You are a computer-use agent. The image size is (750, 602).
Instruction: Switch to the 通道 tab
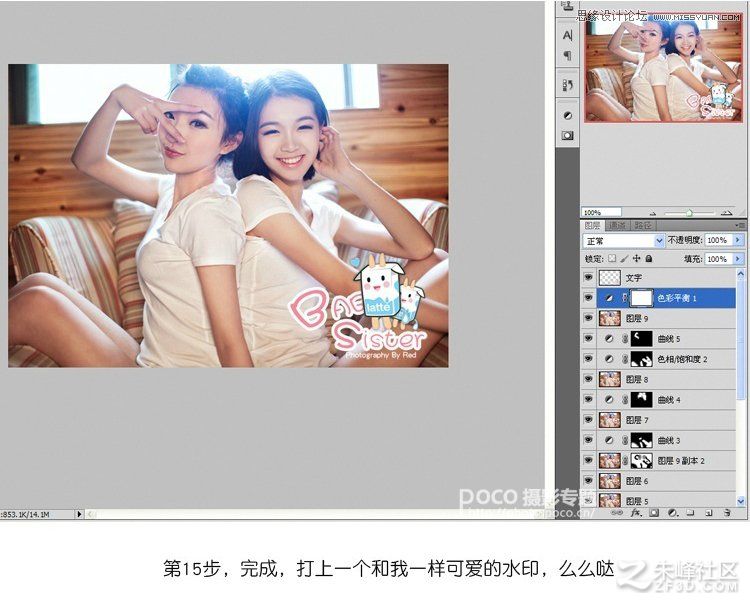617,225
